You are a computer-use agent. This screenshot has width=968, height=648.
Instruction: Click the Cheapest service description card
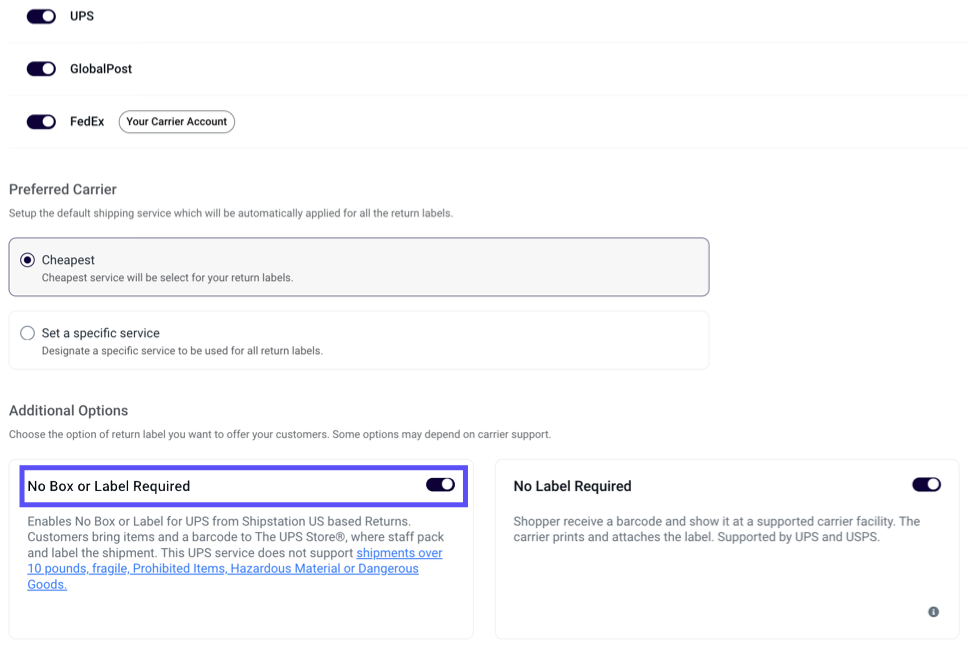(x=357, y=266)
